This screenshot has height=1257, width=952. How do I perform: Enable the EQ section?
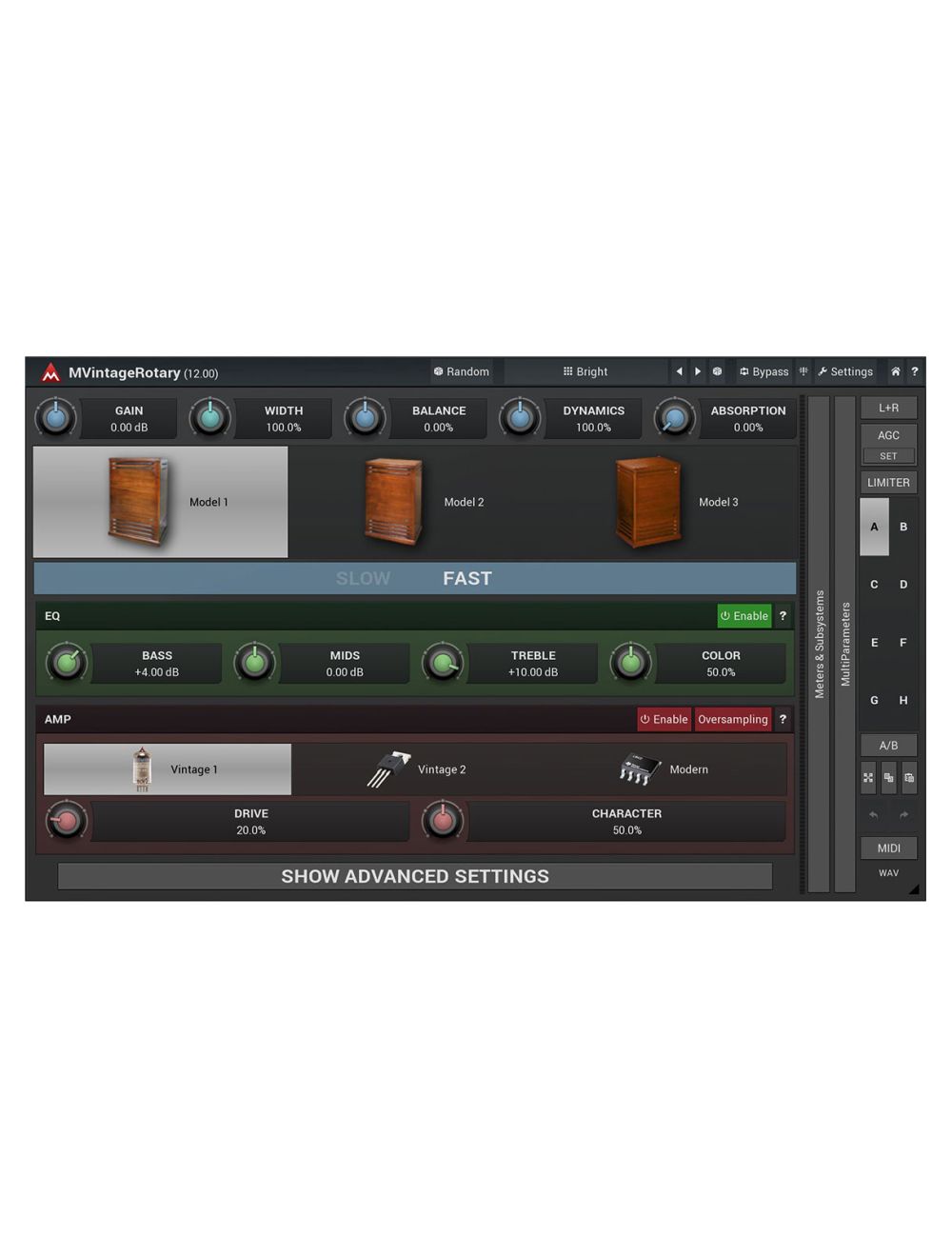pyautogui.click(x=744, y=616)
